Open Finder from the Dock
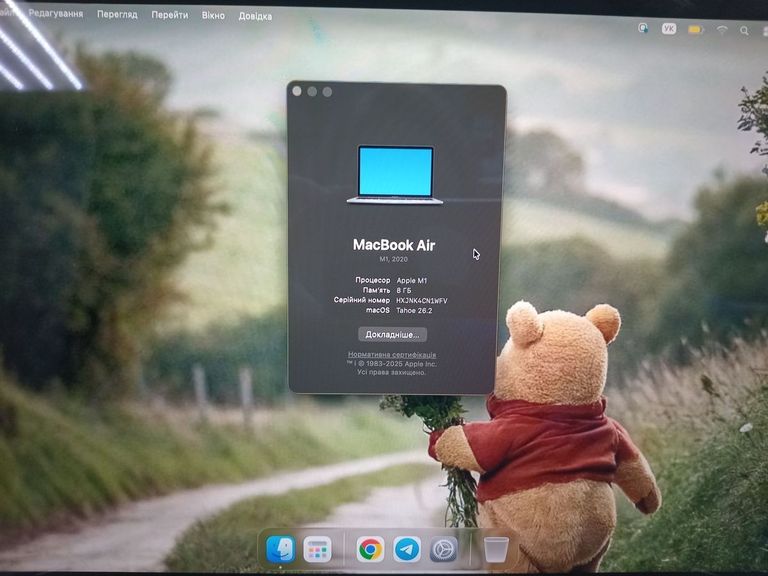The height and width of the screenshot is (576, 768). point(281,549)
